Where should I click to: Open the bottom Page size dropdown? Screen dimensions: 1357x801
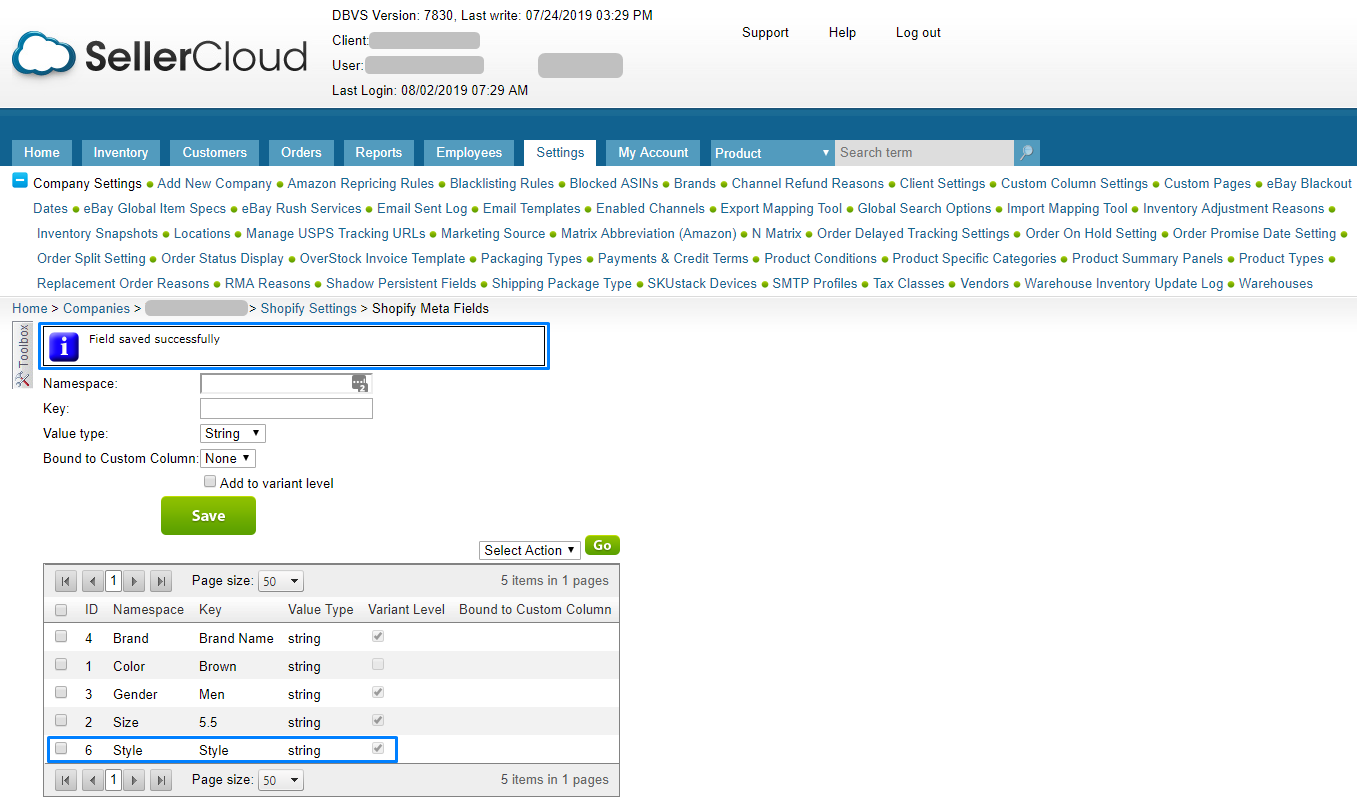coord(281,780)
